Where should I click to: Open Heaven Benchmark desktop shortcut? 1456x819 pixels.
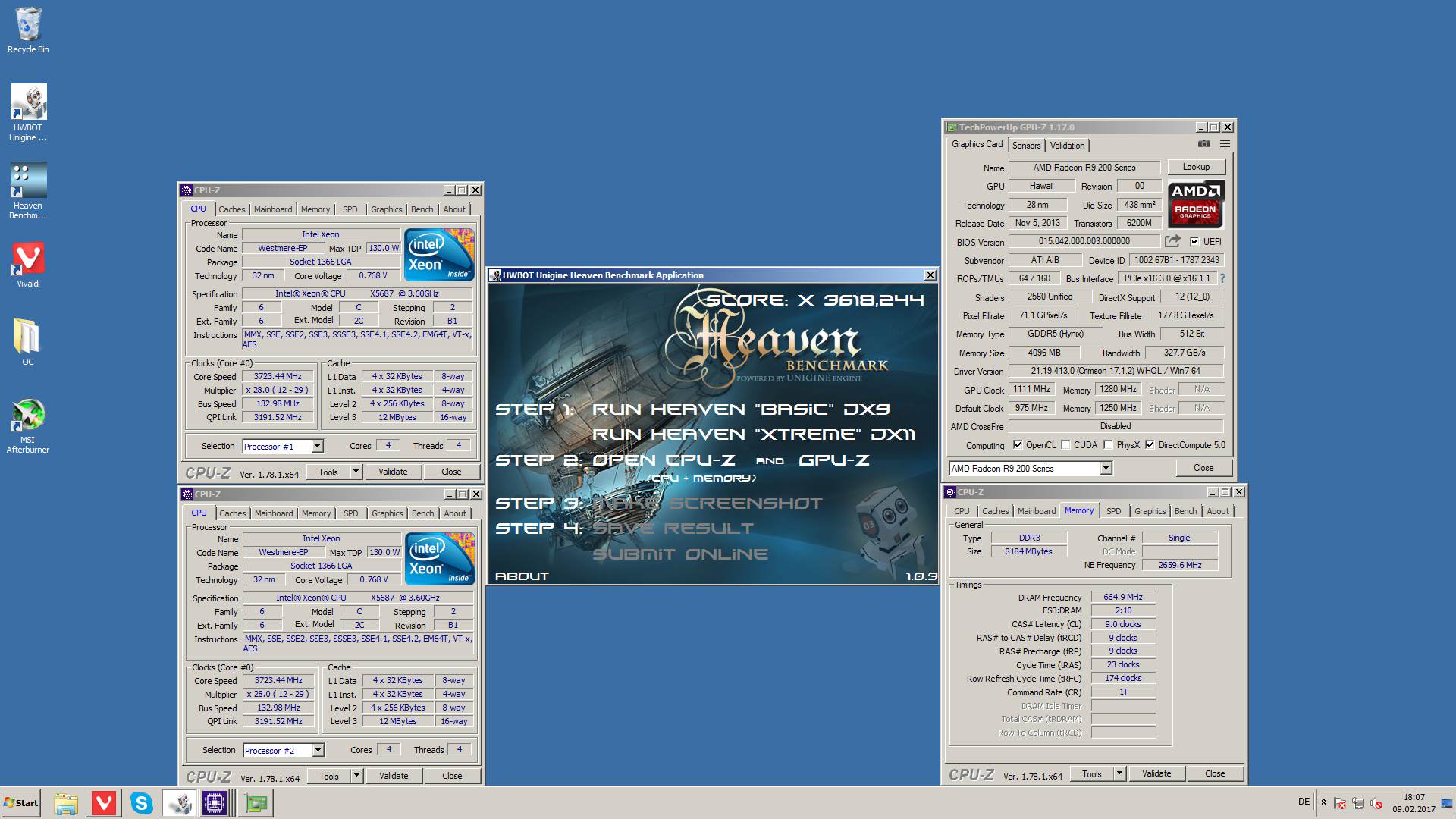(28, 191)
